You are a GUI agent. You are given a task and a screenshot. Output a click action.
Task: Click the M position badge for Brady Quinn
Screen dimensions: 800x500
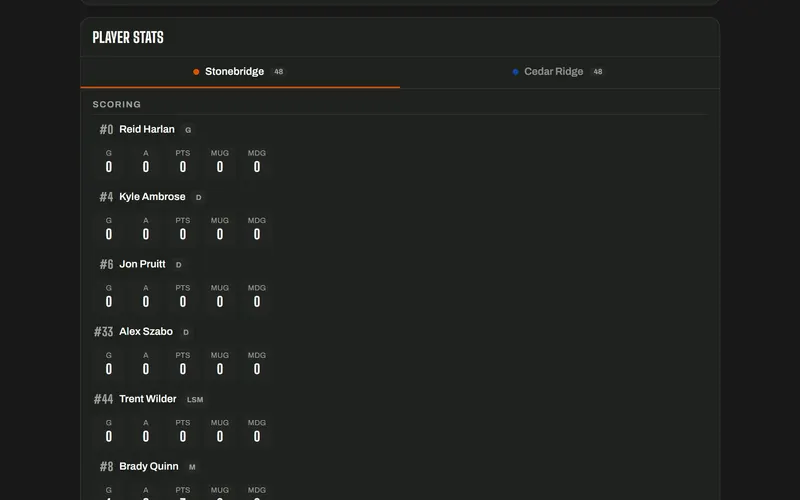[192, 467]
